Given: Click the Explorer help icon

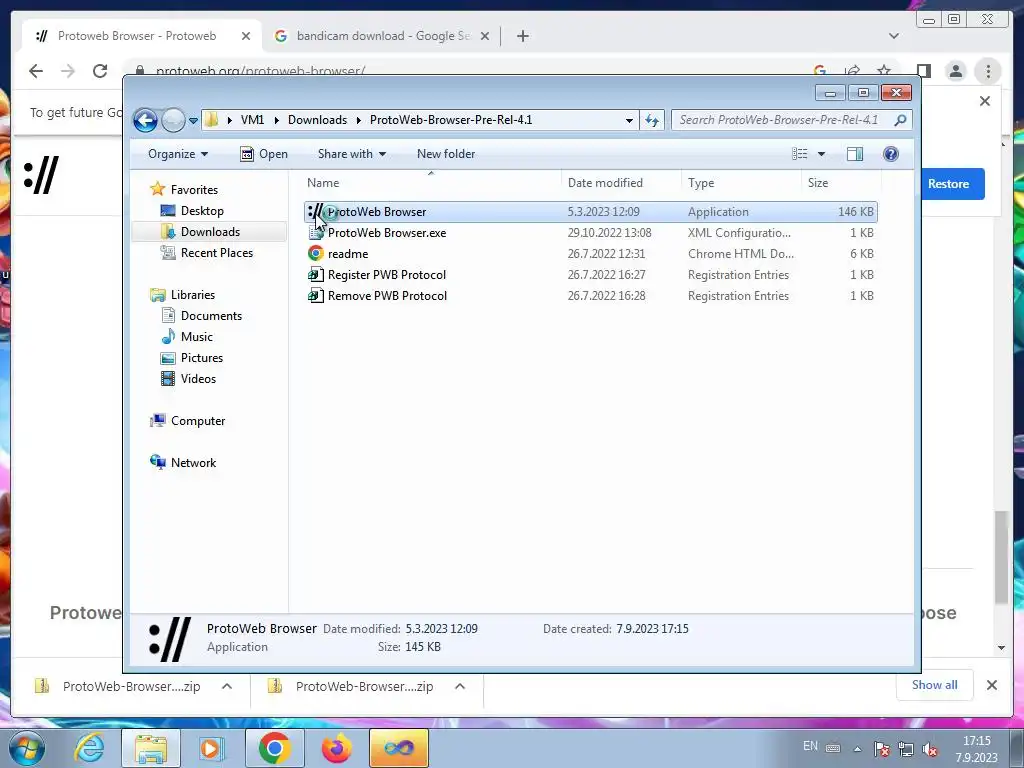Looking at the screenshot, I should (x=891, y=154).
